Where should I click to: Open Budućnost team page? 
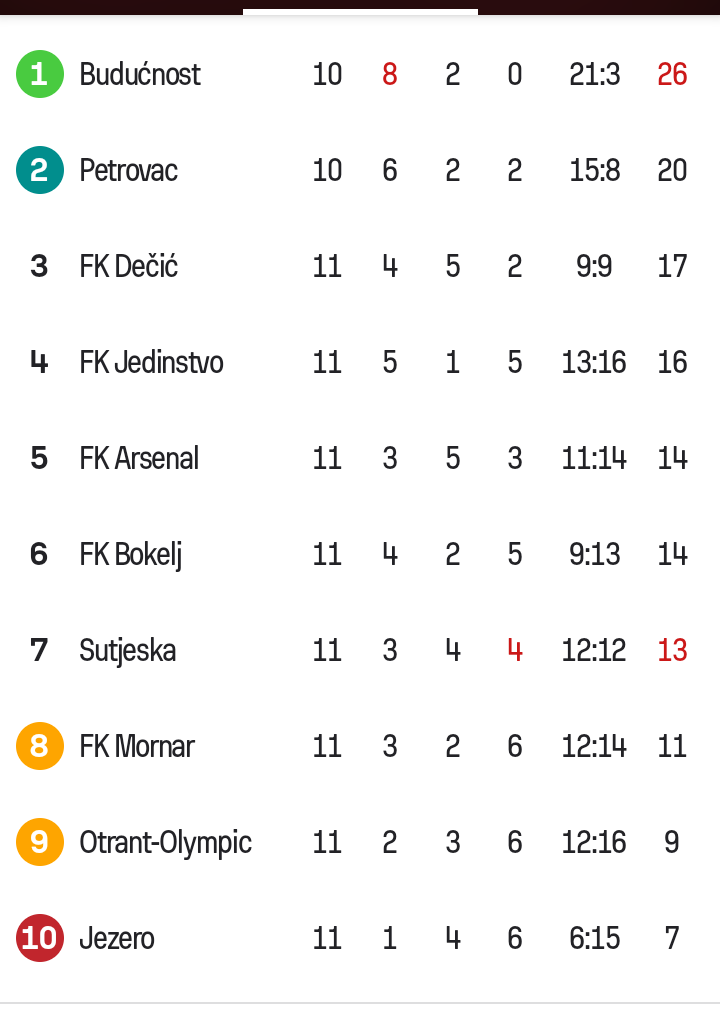pos(140,74)
